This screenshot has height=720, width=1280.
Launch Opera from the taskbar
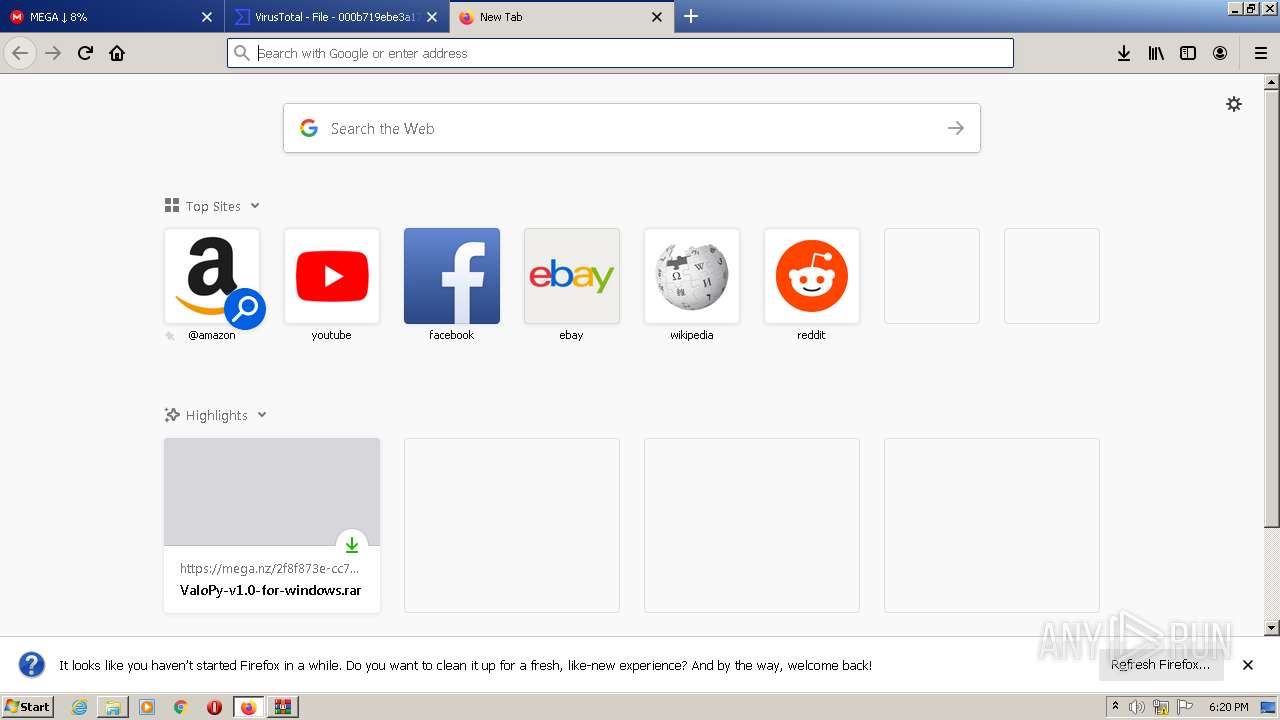point(214,707)
